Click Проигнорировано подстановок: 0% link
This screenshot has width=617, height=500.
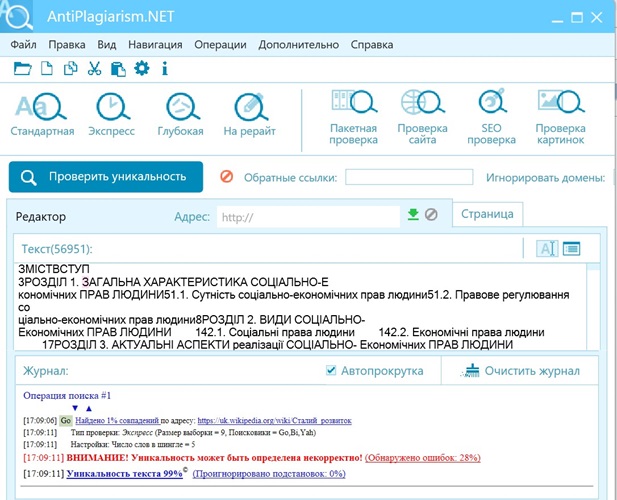[269, 474]
